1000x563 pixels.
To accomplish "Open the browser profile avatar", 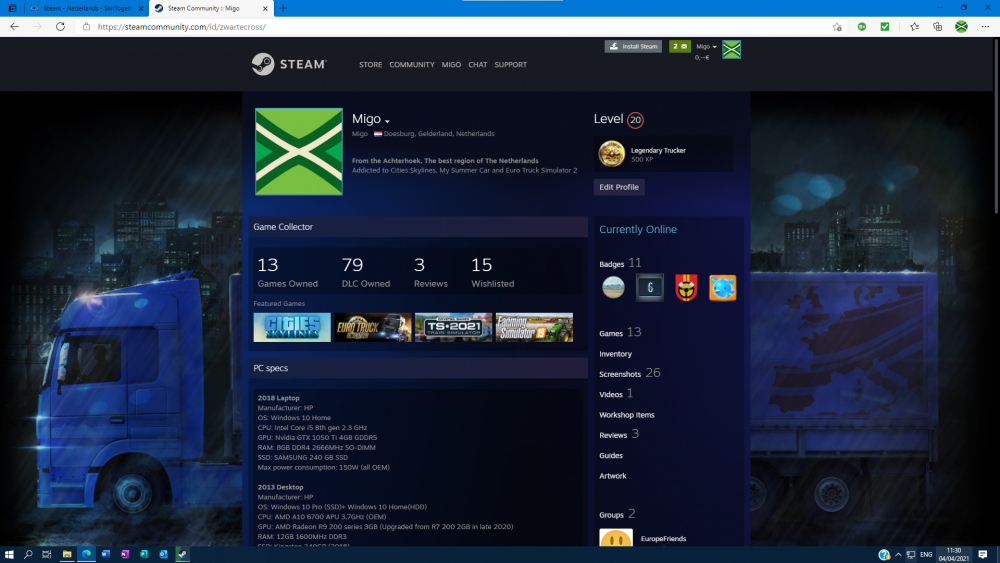I will coord(961,27).
